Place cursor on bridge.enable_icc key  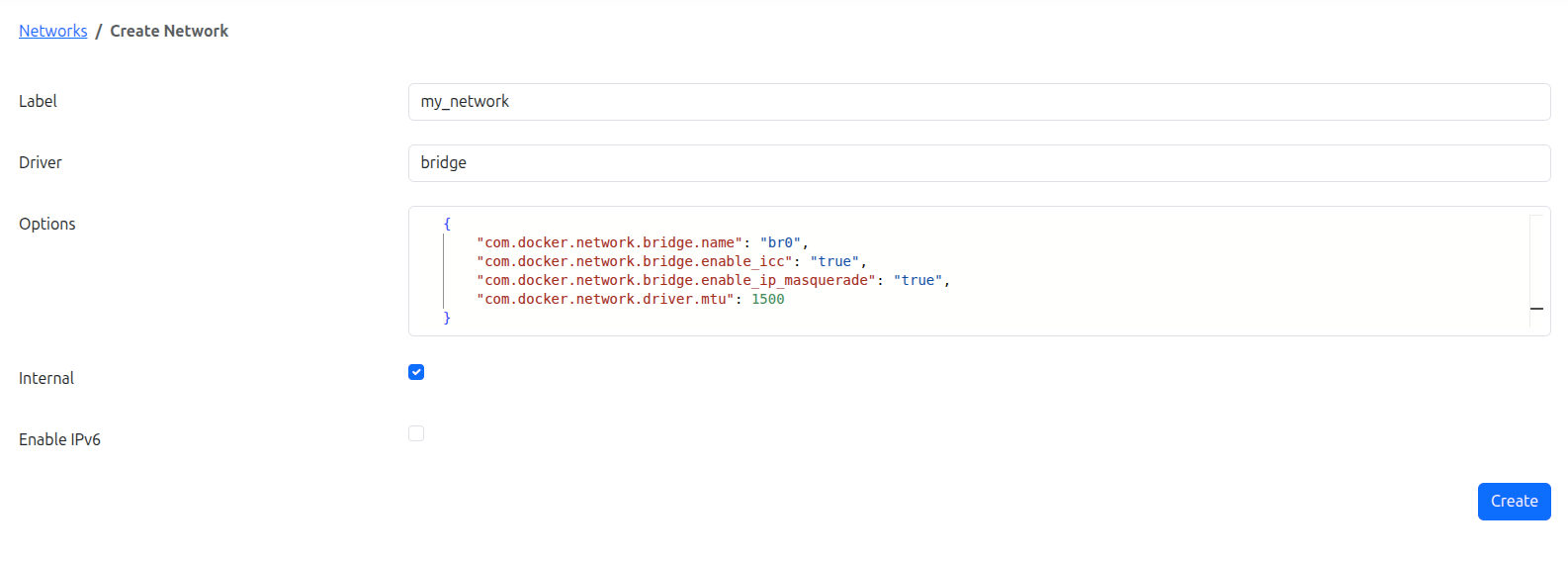(634, 261)
